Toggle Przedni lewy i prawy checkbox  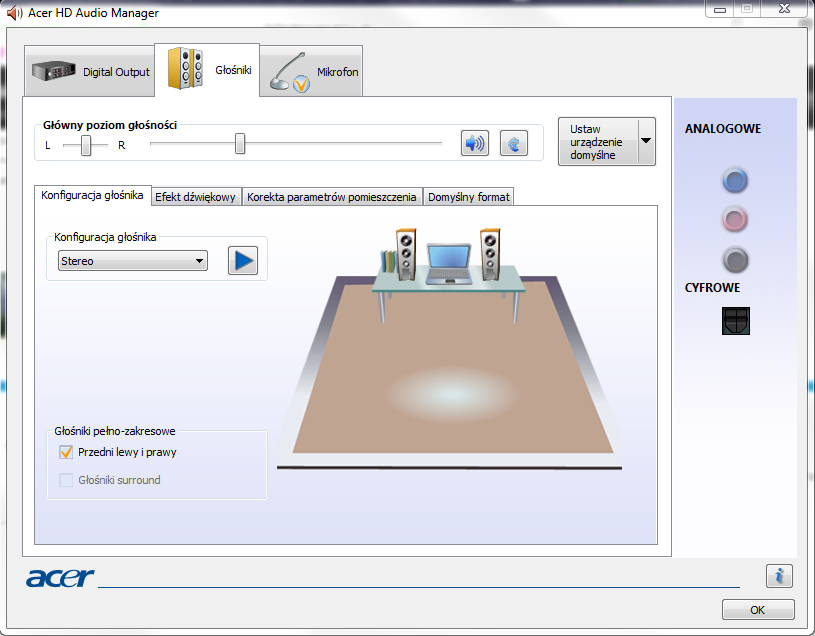pos(66,452)
